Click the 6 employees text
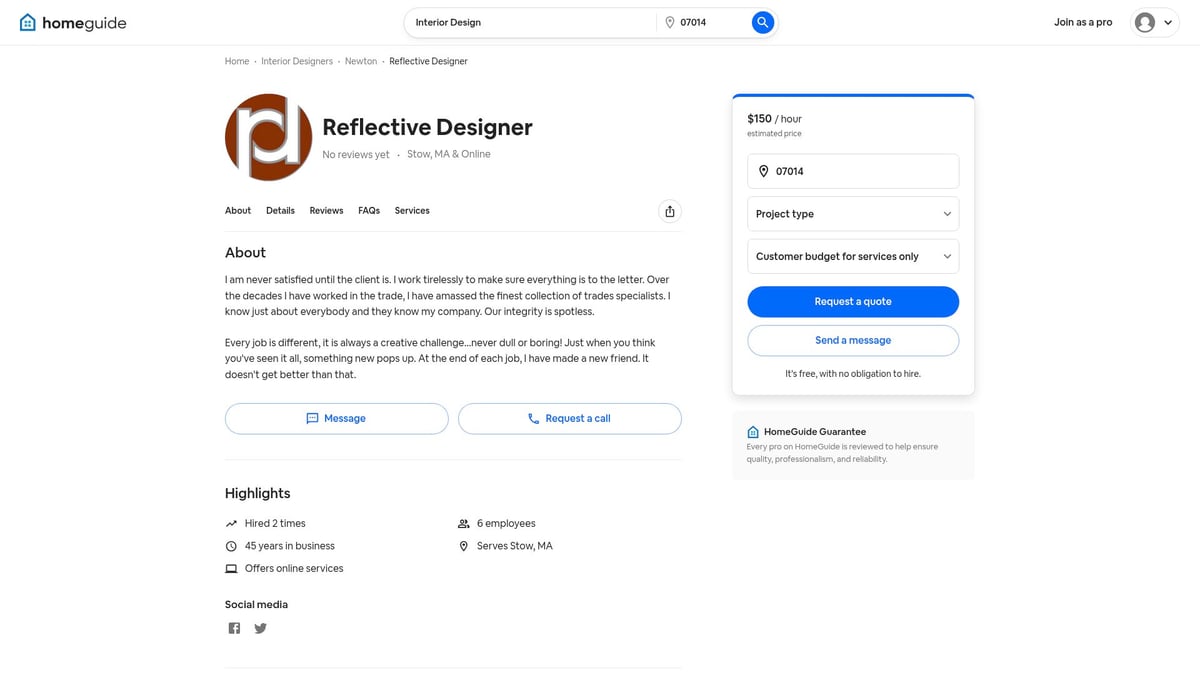The image size is (1200, 675). (x=506, y=523)
